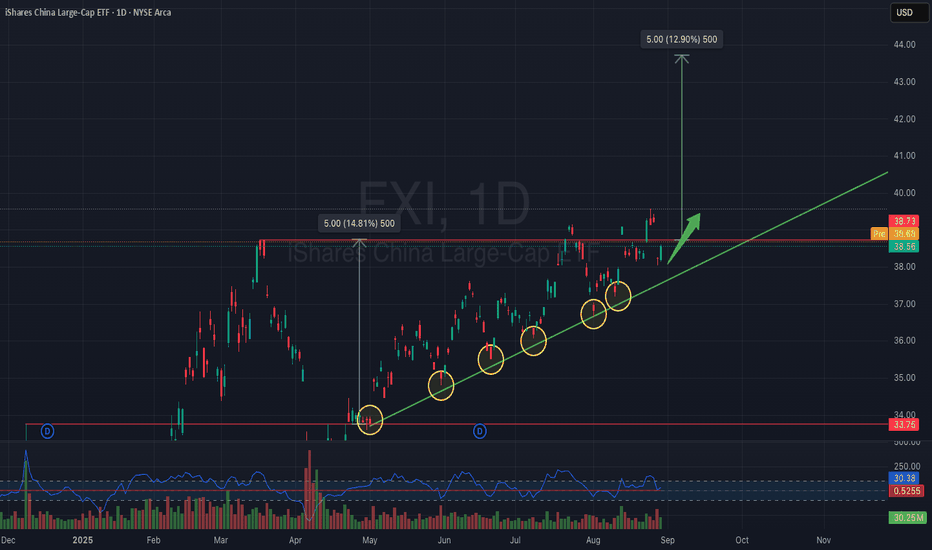
Task: Click the Nov label on time axis
Action: click(x=823, y=540)
